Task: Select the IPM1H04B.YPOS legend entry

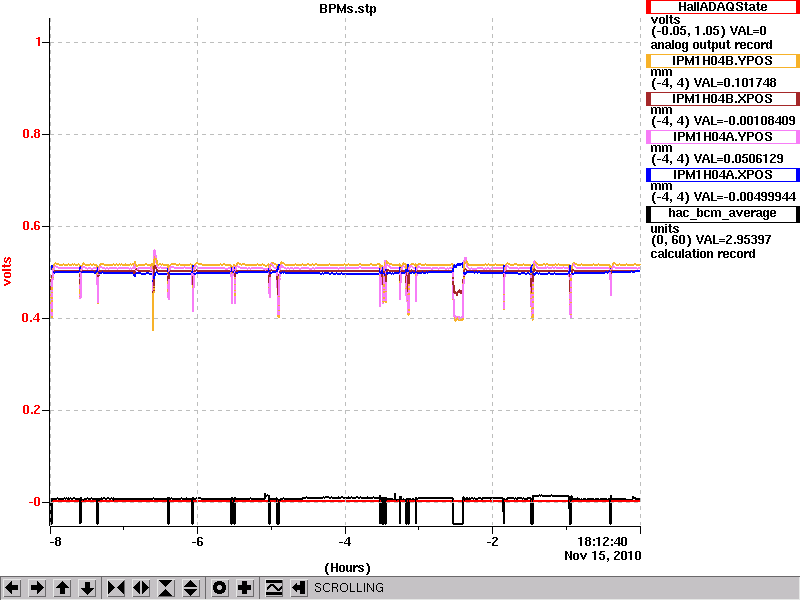Action: (722, 61)
